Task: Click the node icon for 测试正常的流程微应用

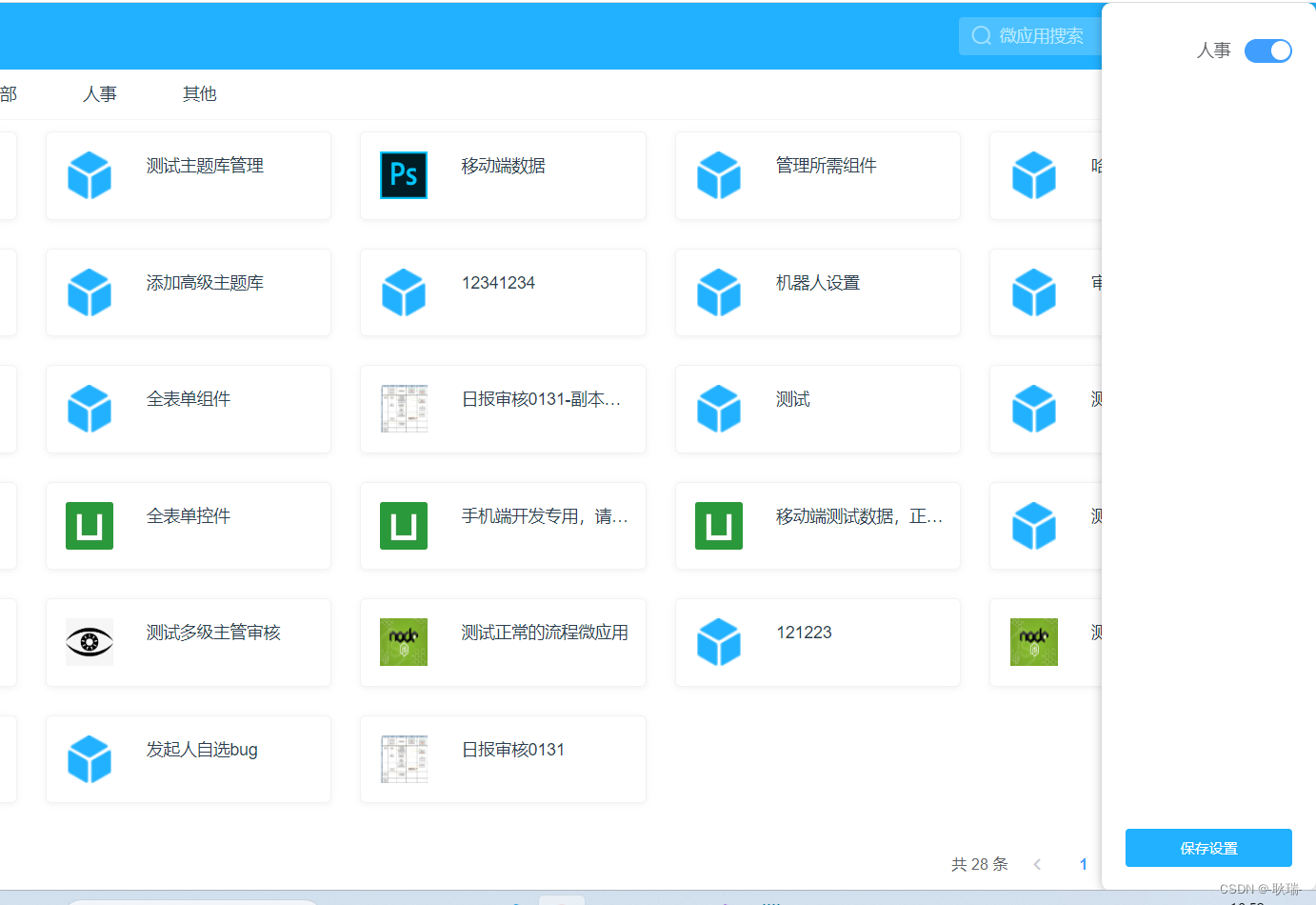Action: pos(404,642)
